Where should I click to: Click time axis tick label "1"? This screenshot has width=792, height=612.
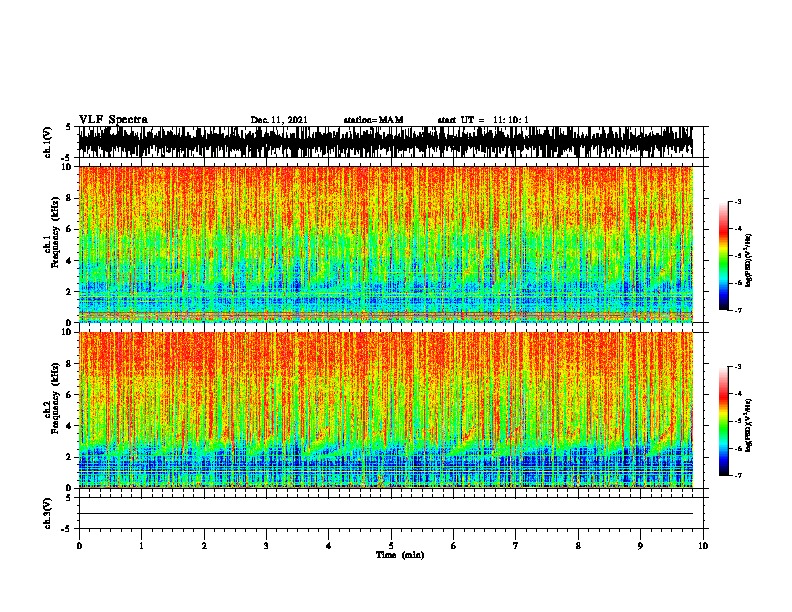[x=141, y=546]
